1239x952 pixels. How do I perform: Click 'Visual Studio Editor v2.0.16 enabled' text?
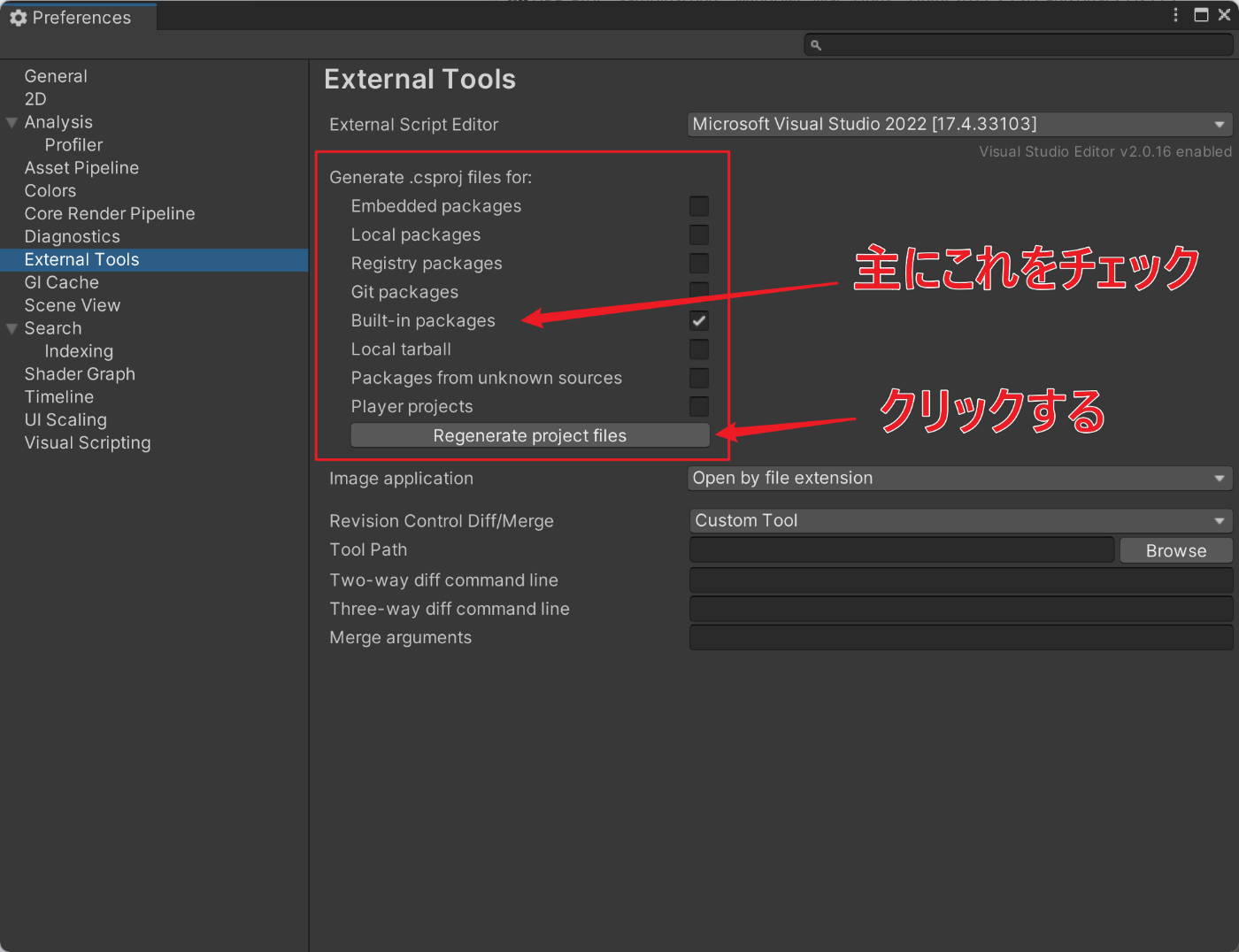pos(1105,152)
